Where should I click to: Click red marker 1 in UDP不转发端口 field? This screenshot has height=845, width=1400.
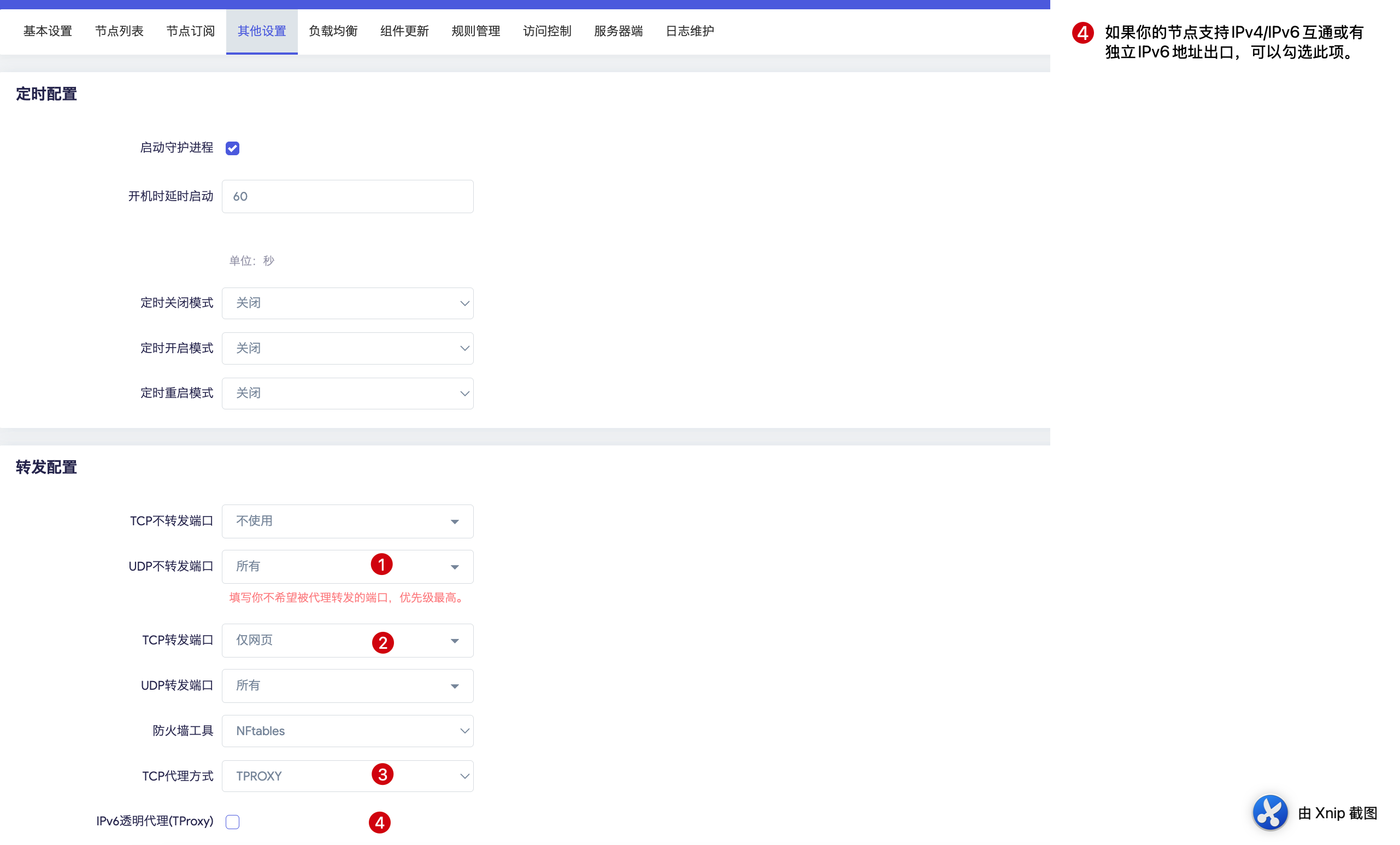click(382, 564)
